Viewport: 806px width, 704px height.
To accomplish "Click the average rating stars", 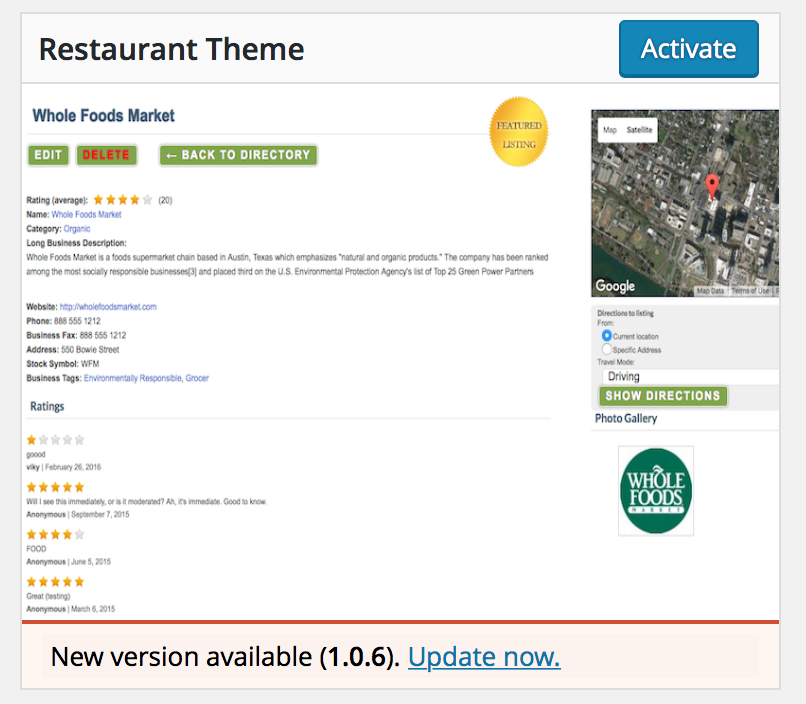I will [123, 199].
